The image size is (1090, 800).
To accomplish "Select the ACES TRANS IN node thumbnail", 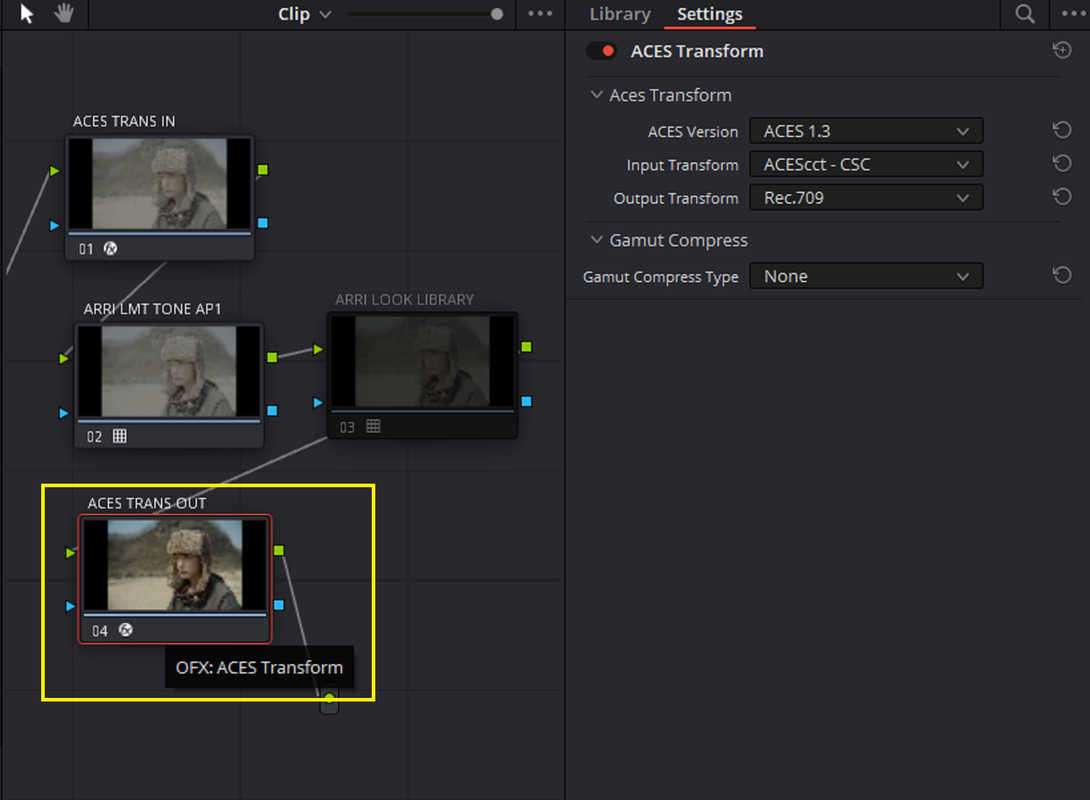I will point(159,183).
